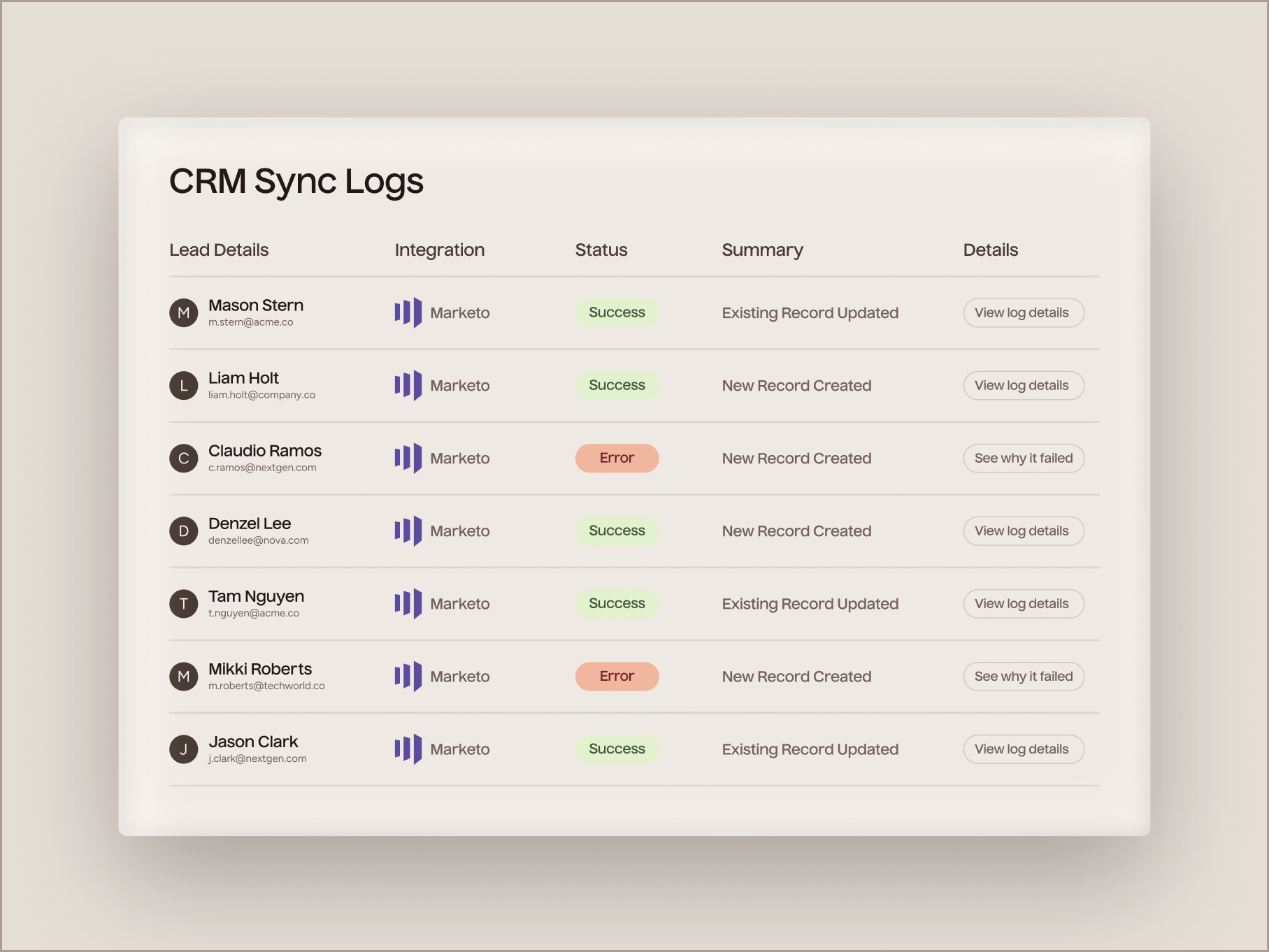The width and height of the screenshot is (1269, 952).
Task: See why Claudio Ramos sync failed
Action: [x=1023, y=458]
